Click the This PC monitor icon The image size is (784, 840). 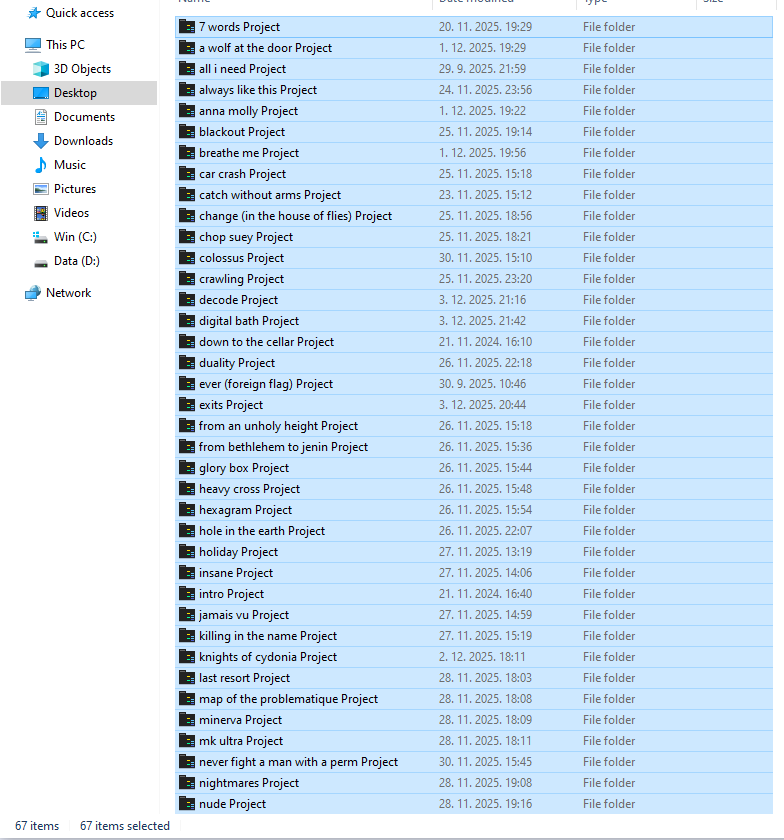33,45
